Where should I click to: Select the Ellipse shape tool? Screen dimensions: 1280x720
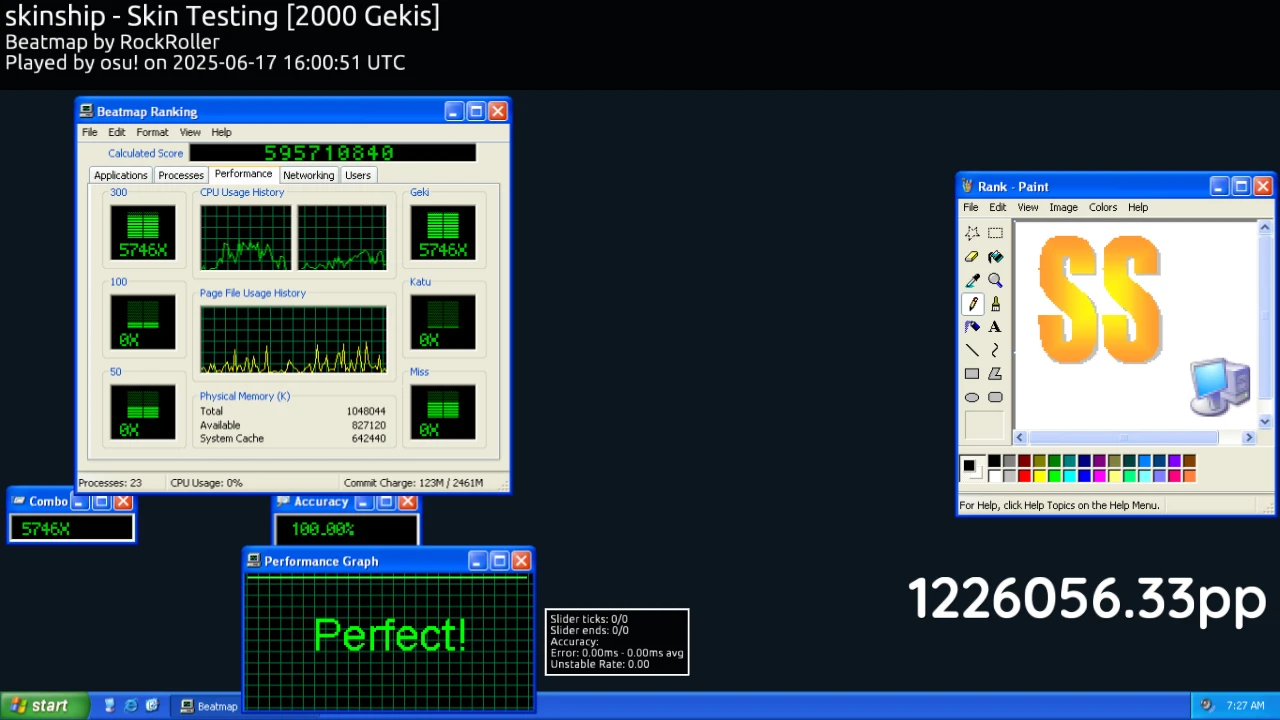point(971,397)
